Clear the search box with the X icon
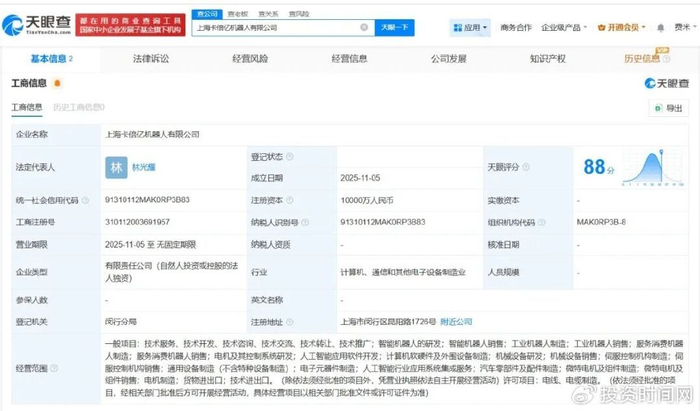 pos(364,28)
